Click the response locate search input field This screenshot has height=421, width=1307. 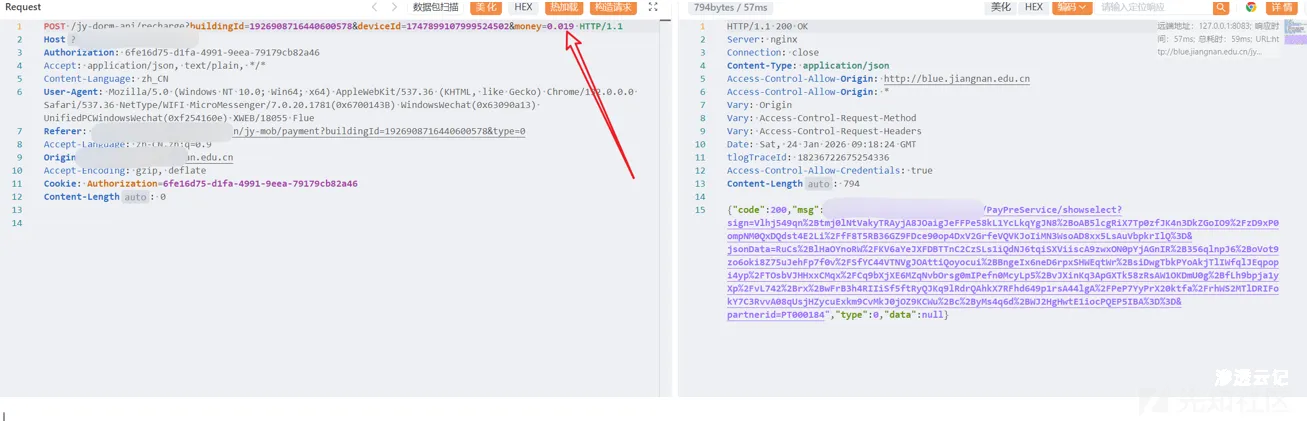pyautogui.click(x=1150, y=7)
